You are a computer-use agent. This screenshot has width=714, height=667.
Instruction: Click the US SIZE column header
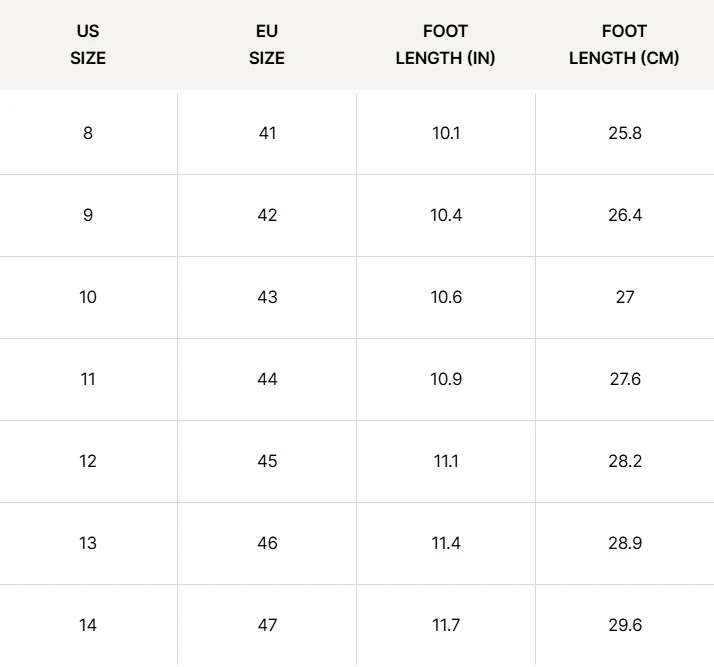(x=88, y=45)
